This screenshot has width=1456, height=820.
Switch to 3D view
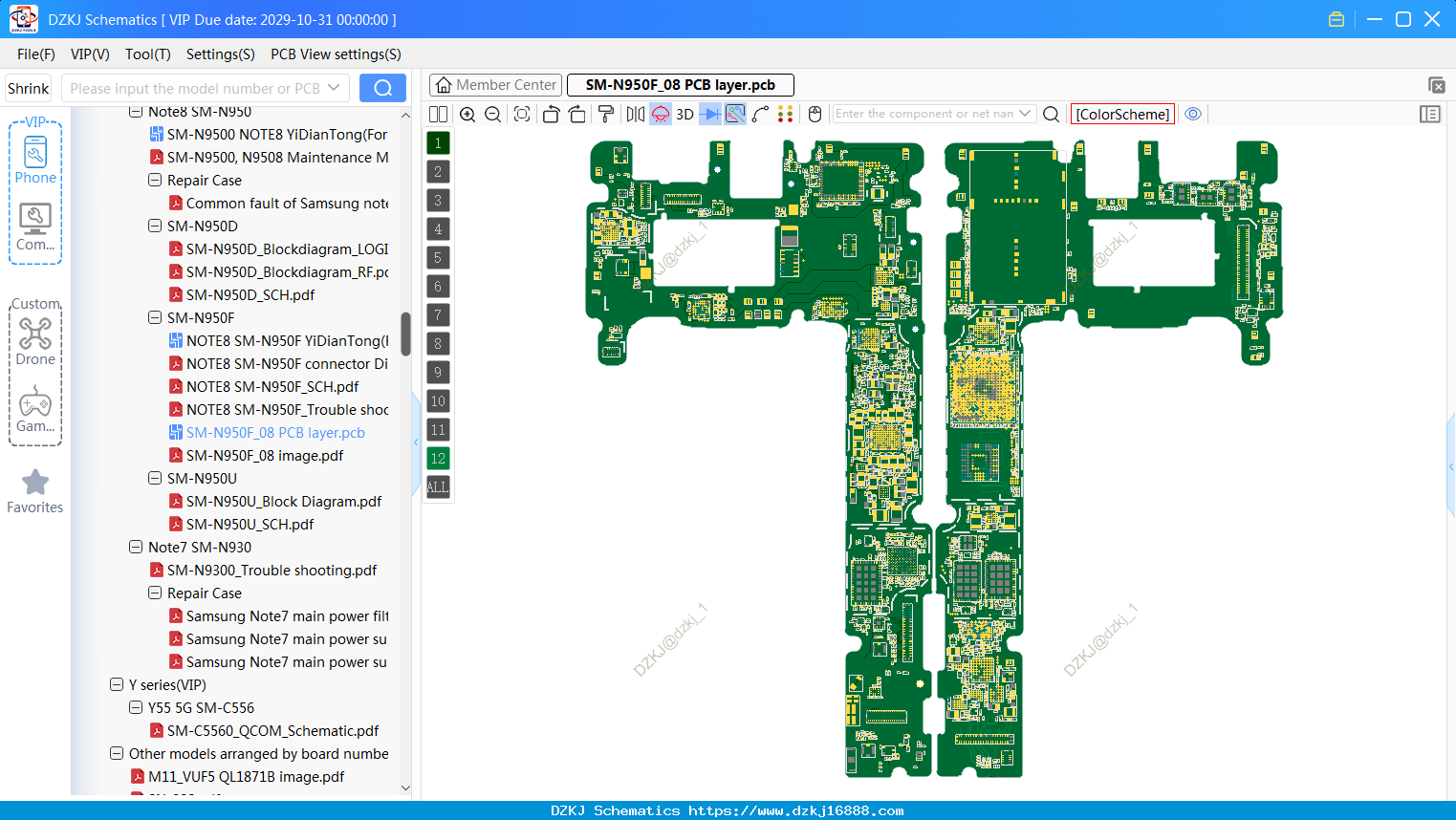tap(685, 114)
